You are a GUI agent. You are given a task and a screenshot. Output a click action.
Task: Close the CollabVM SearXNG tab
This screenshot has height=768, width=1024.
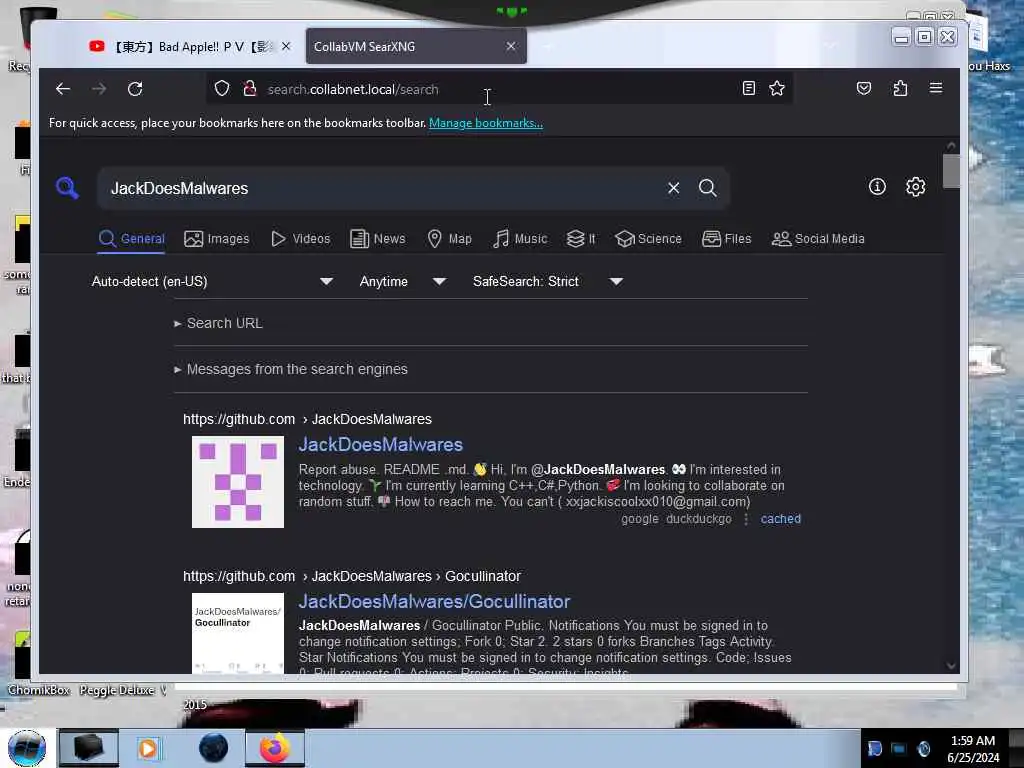click(511, 46)
